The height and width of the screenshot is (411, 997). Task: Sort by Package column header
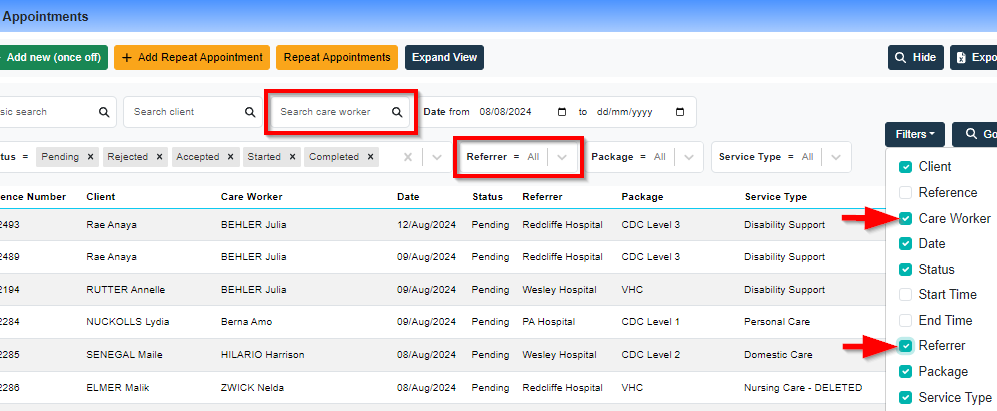642,197
